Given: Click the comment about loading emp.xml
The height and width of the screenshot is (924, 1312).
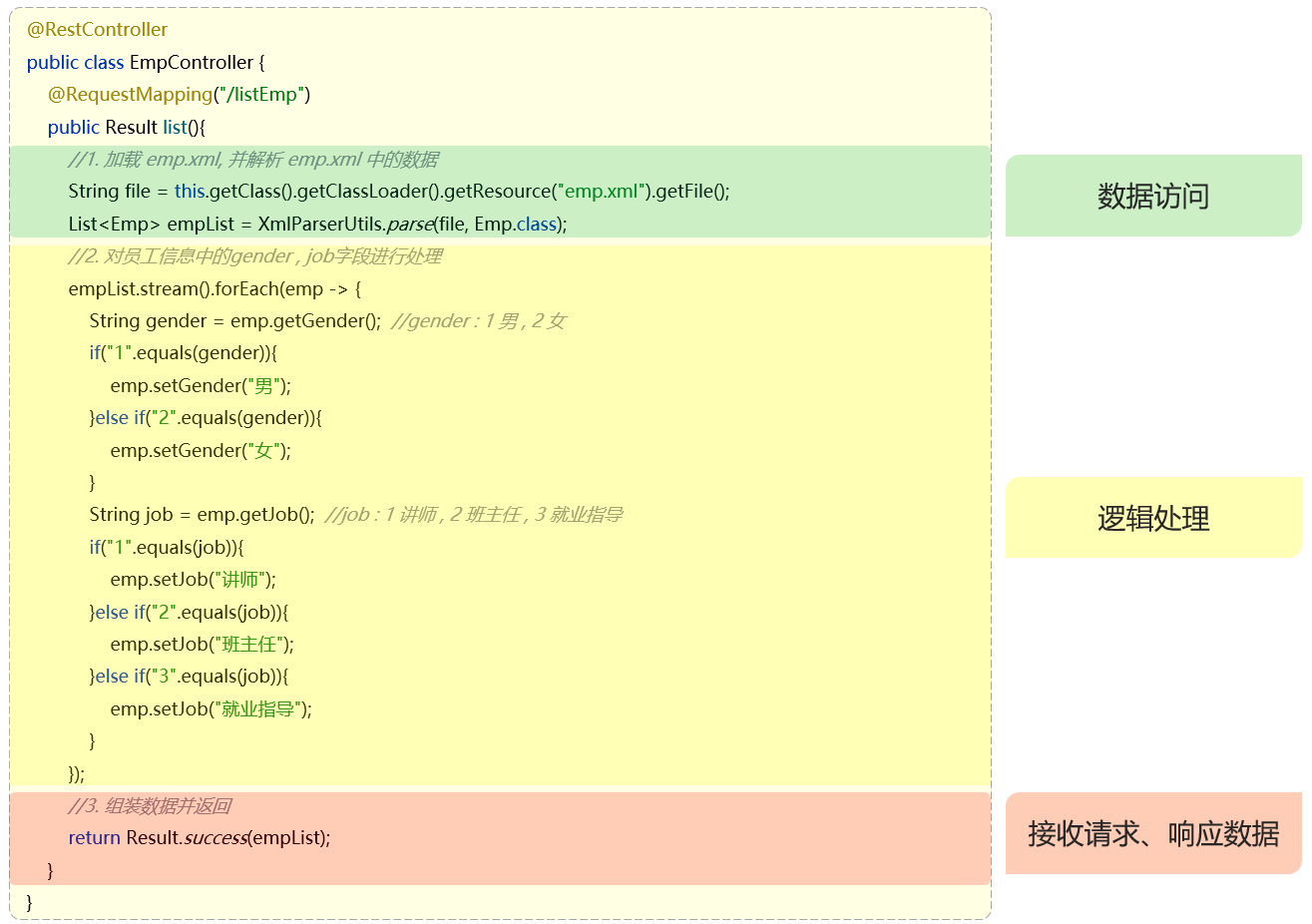Looking at the screenshot, I should (252, 160).
